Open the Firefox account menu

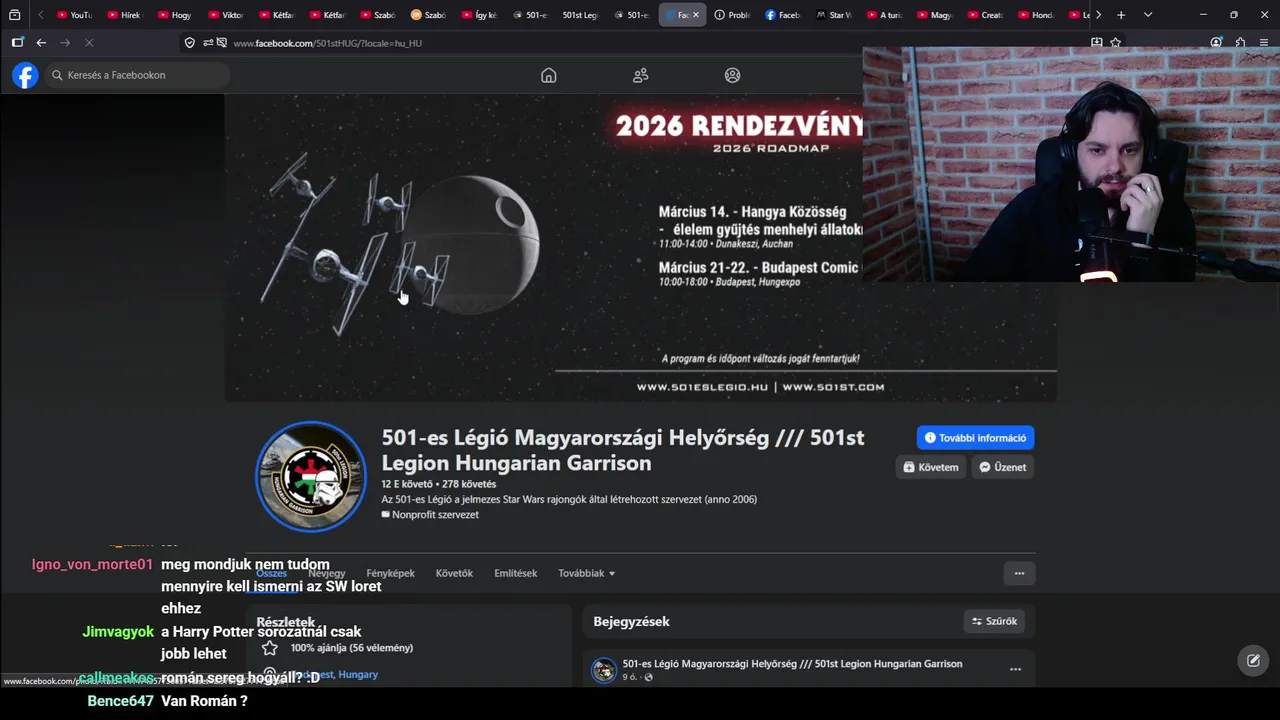(x=1216, y=43)
